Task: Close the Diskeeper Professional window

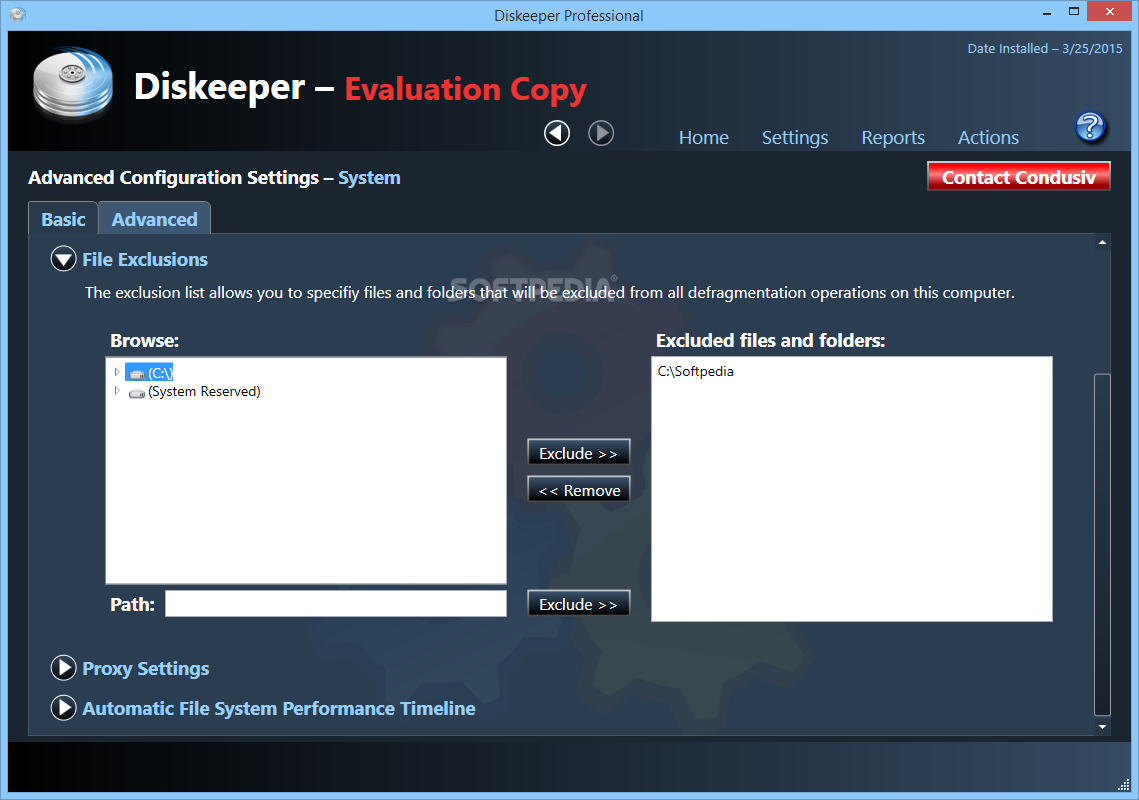Action: [1109, 12]
